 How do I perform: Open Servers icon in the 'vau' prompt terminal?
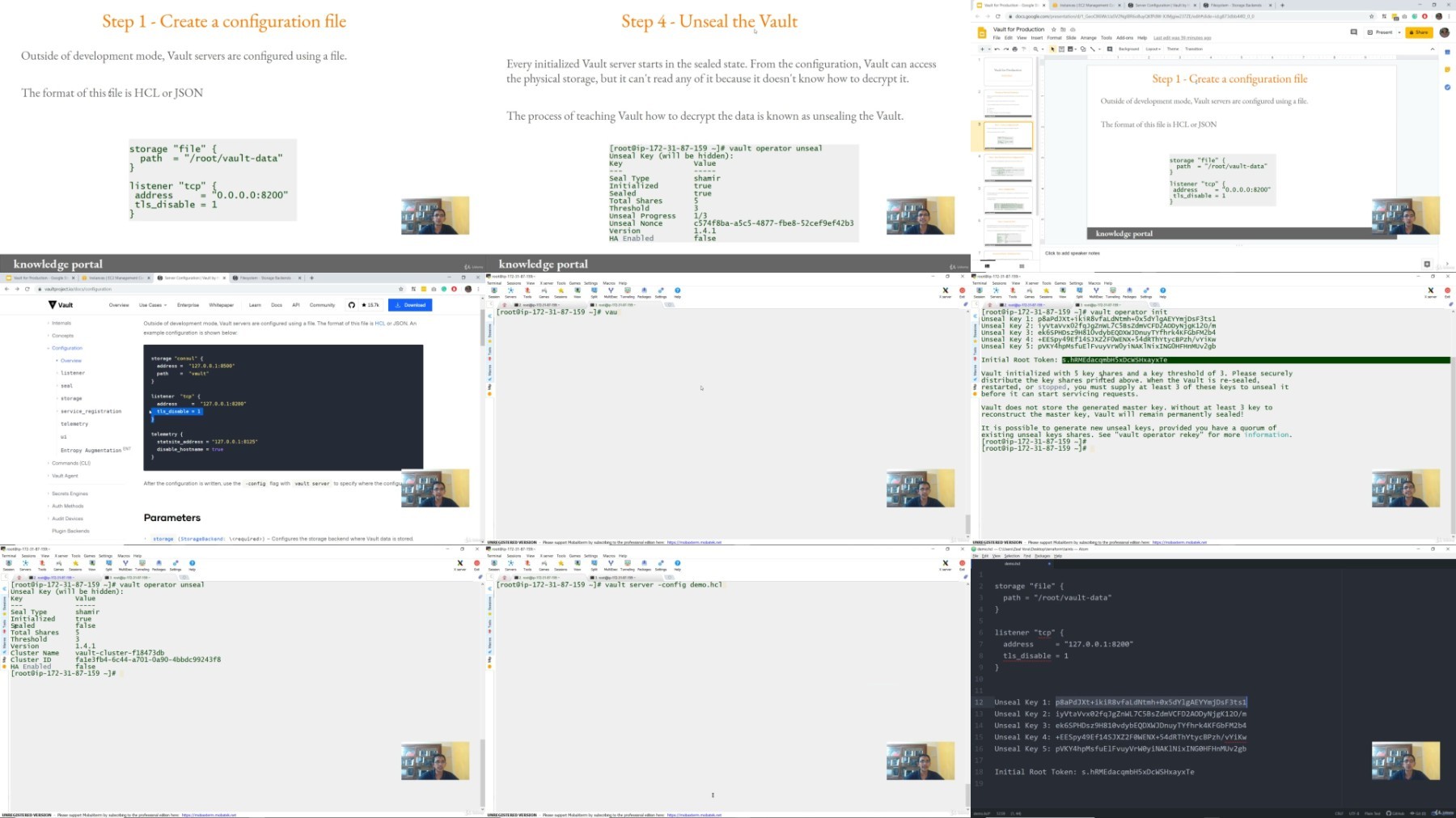[x=510, y=290]
